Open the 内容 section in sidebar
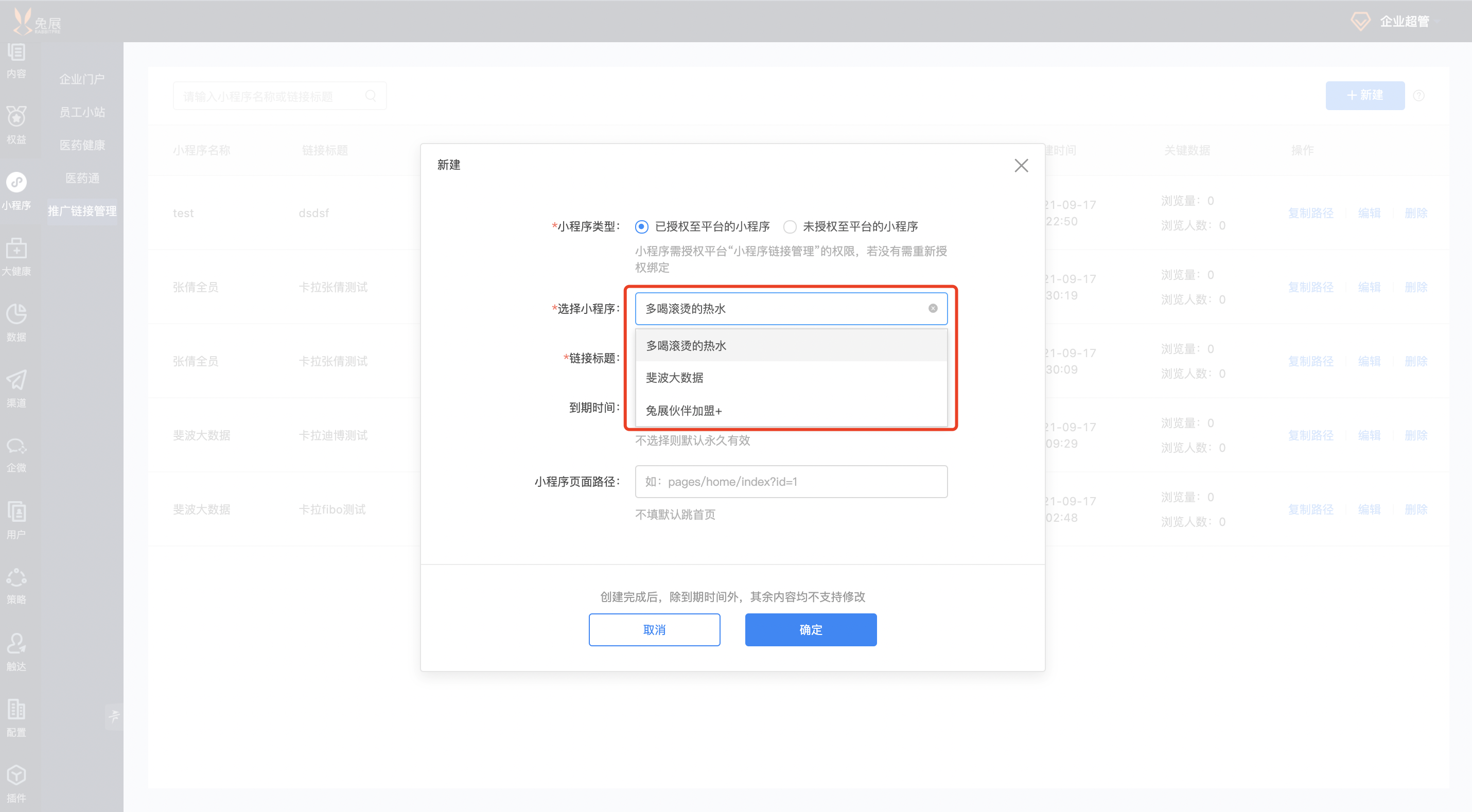The image size is (1472, 812). [x=16, y=61]
